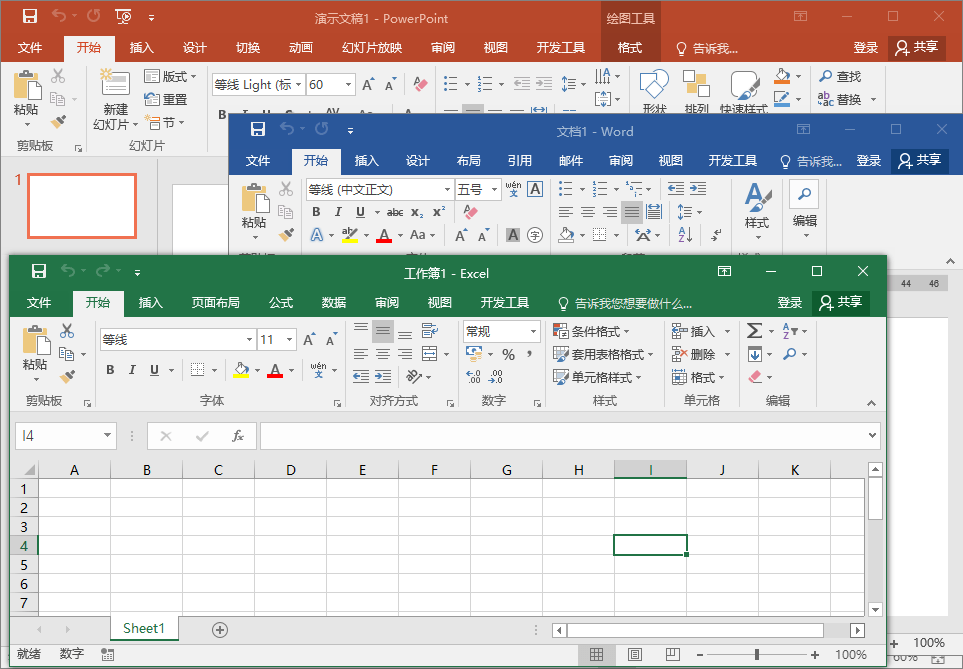Click Excel AutoSum sigma icon

754,331
